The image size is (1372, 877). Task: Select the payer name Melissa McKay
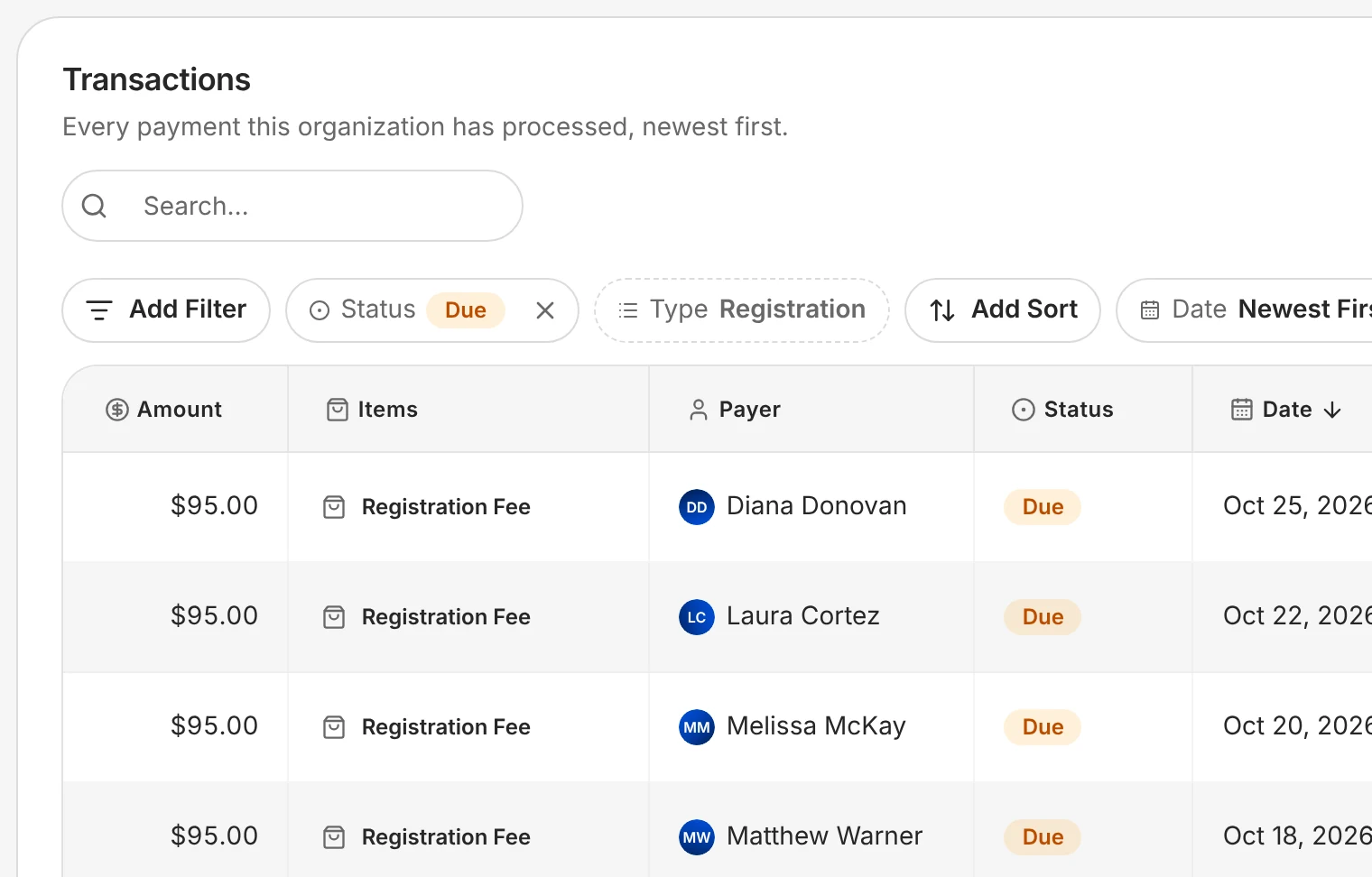tap(816, 726)
